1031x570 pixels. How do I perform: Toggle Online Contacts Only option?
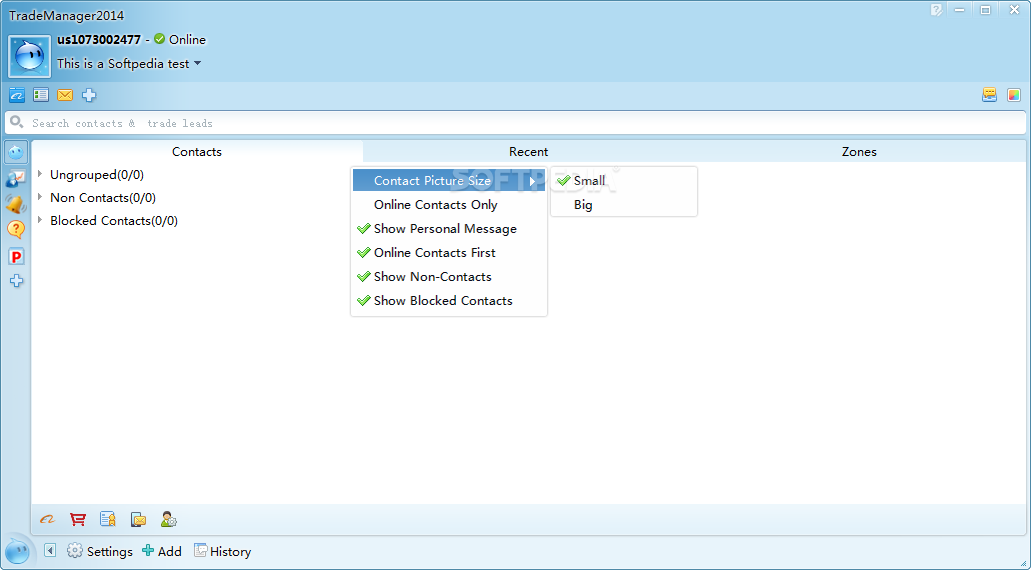click(448, 204)
